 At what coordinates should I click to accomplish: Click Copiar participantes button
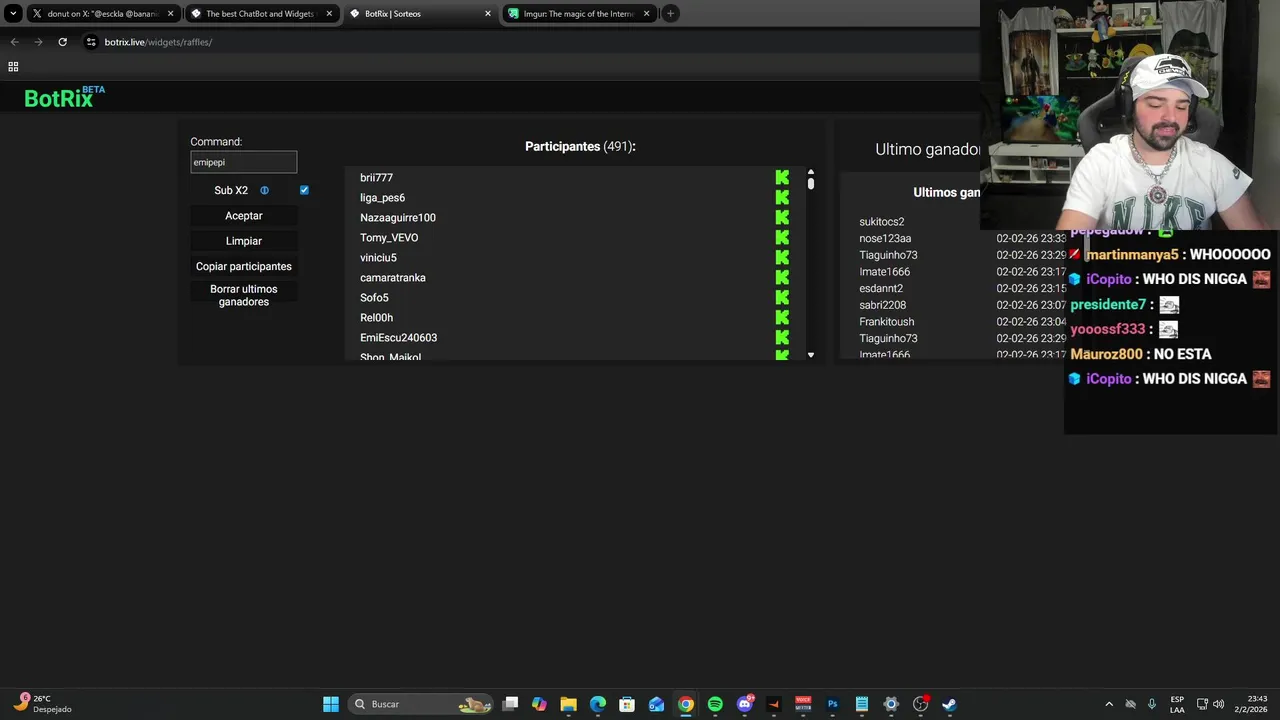click(244, 266)
